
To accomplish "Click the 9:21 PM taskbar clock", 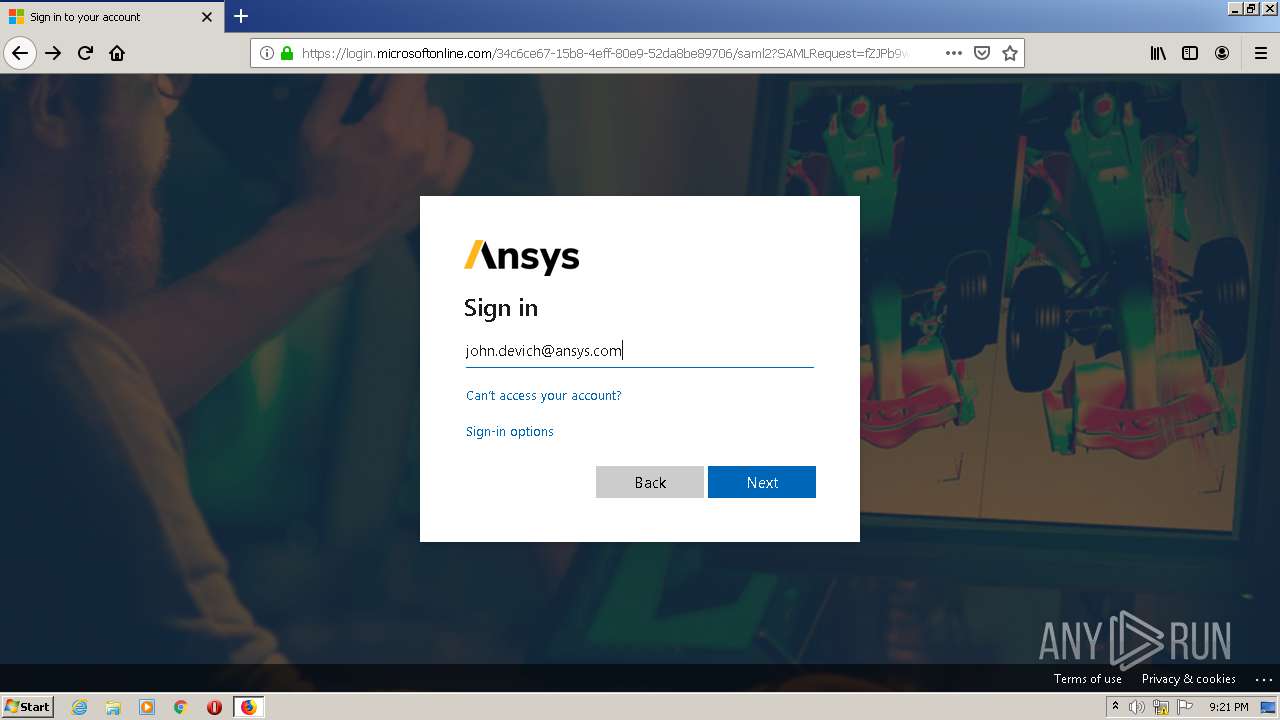I will pyautogui.click(x=1229, y=707).
